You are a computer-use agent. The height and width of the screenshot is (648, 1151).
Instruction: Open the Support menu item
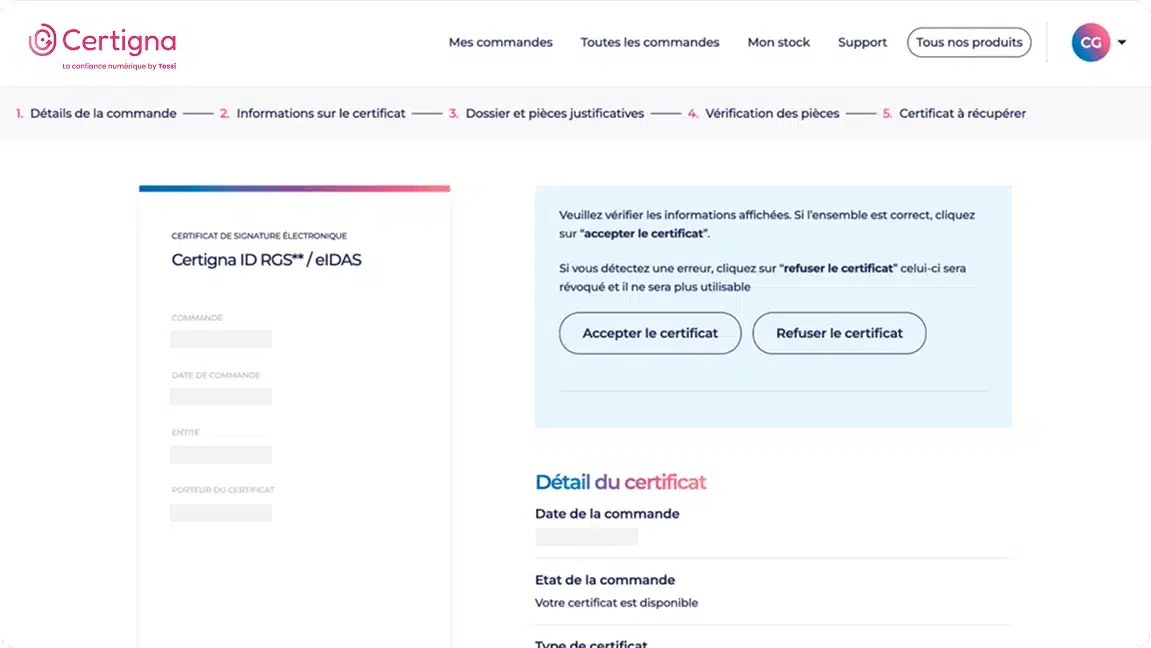(x=862, y=43)
